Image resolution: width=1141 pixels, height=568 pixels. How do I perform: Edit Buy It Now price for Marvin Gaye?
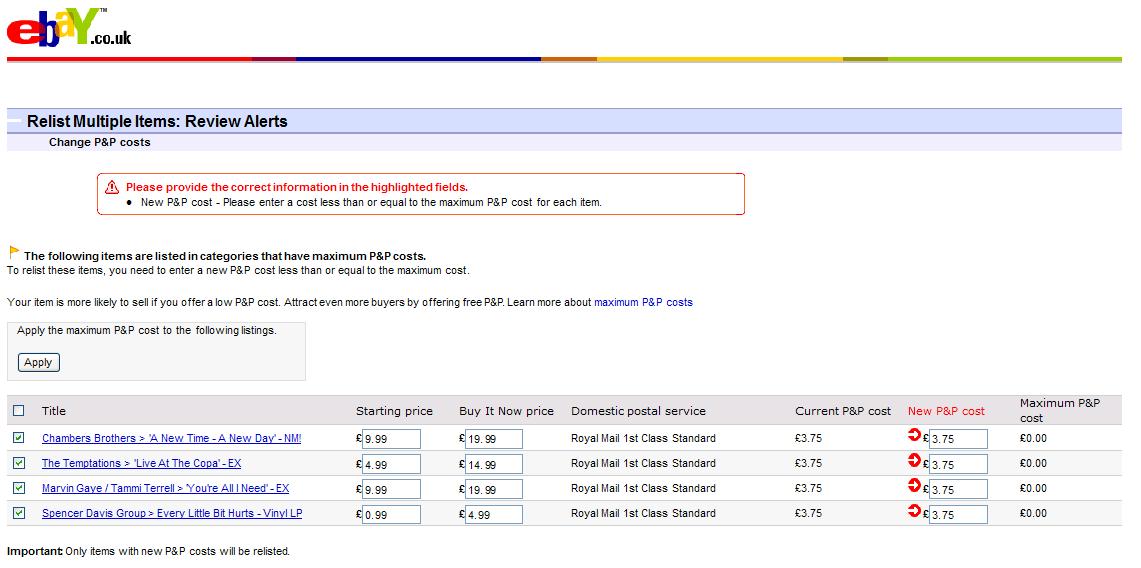point(494,489)
